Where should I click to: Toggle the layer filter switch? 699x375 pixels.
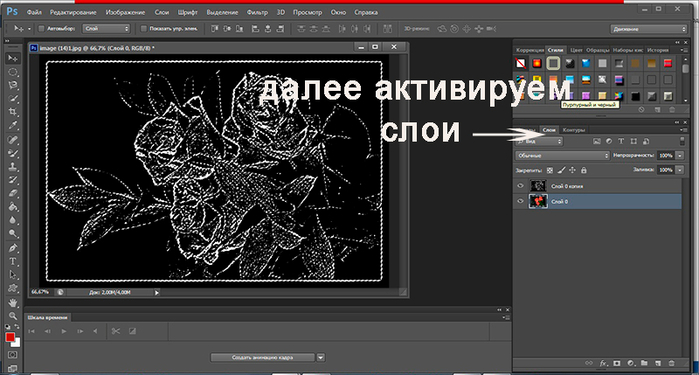coord(682,141)
